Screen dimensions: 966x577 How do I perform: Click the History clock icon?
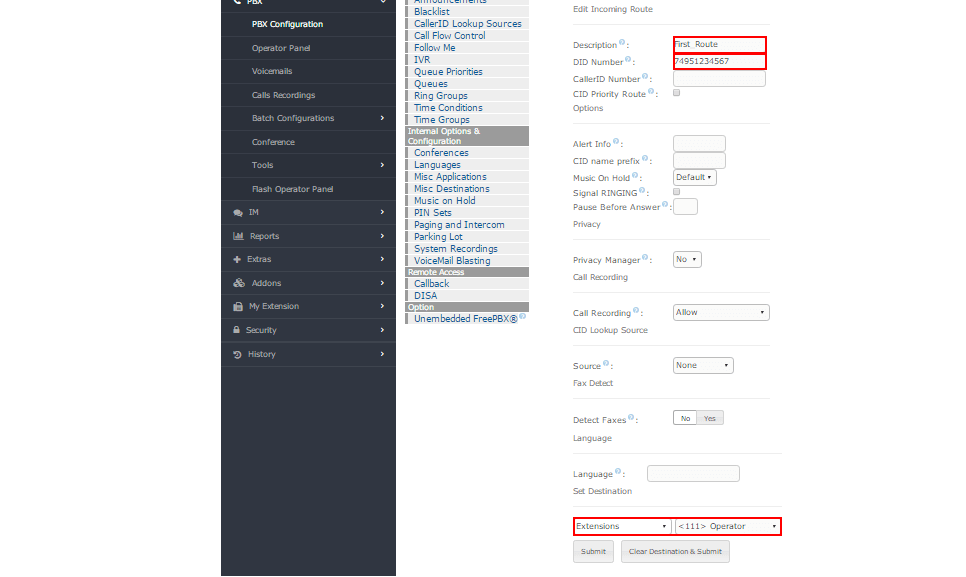(237, 354)
